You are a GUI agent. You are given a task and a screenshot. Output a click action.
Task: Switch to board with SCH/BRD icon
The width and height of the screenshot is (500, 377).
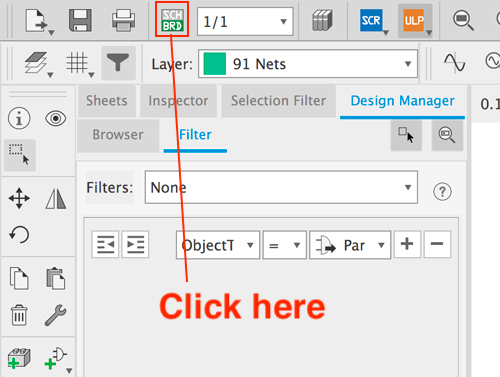pos(172,20)
